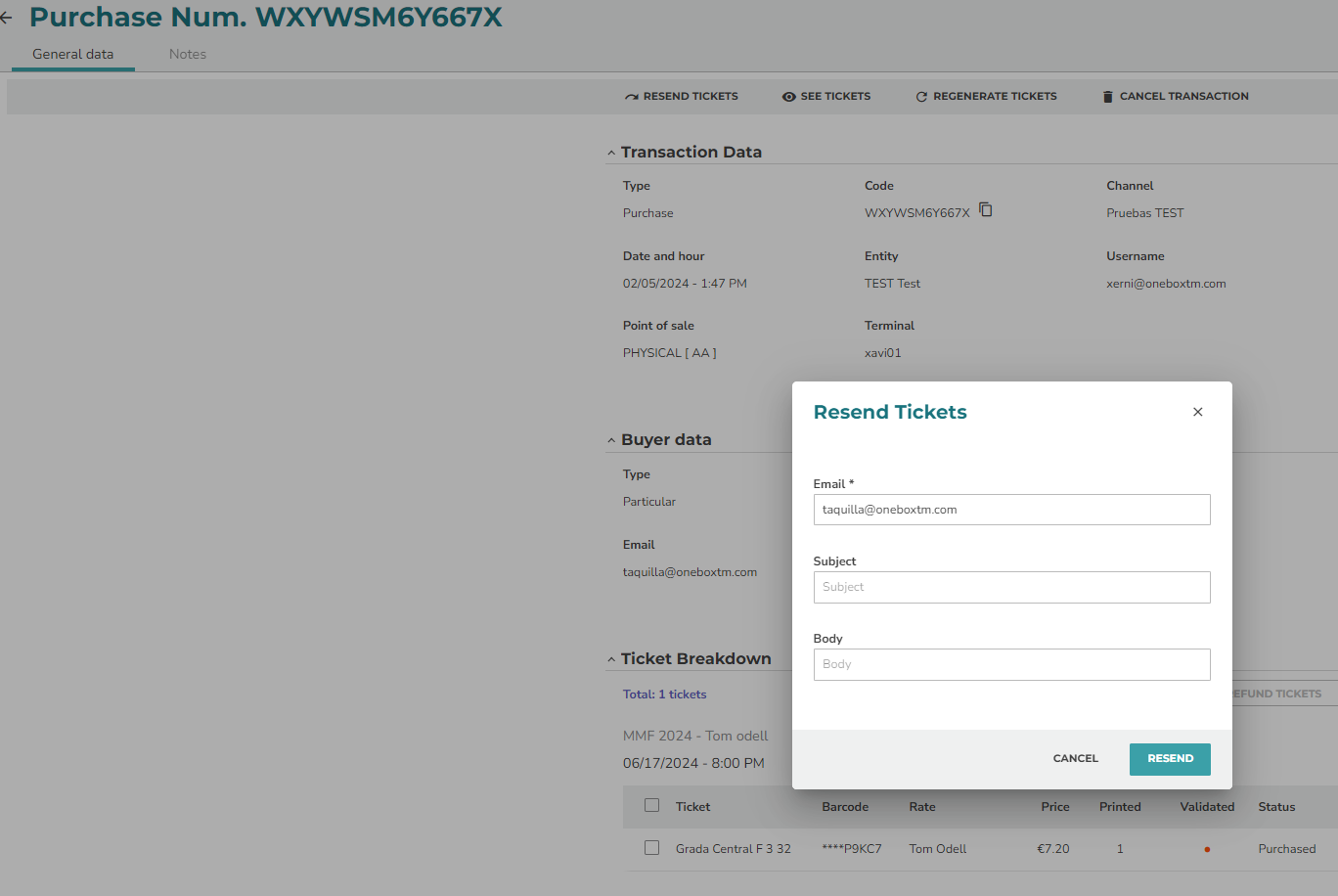The image size is (1338, 896).
Task: Toggle the select-all checkbox in the ticket header
Action: (x=652, y=806)
